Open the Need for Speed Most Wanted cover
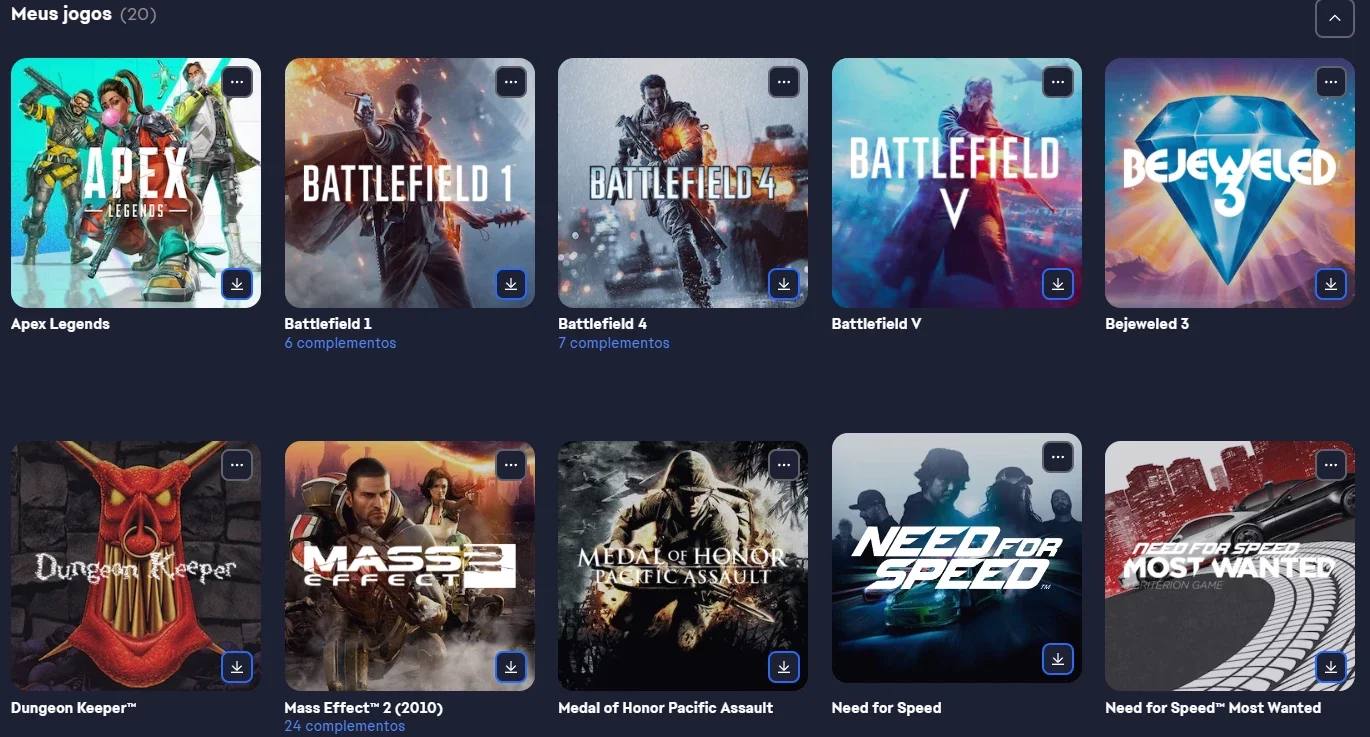The image size is (1370, 737). point(1230,566)
